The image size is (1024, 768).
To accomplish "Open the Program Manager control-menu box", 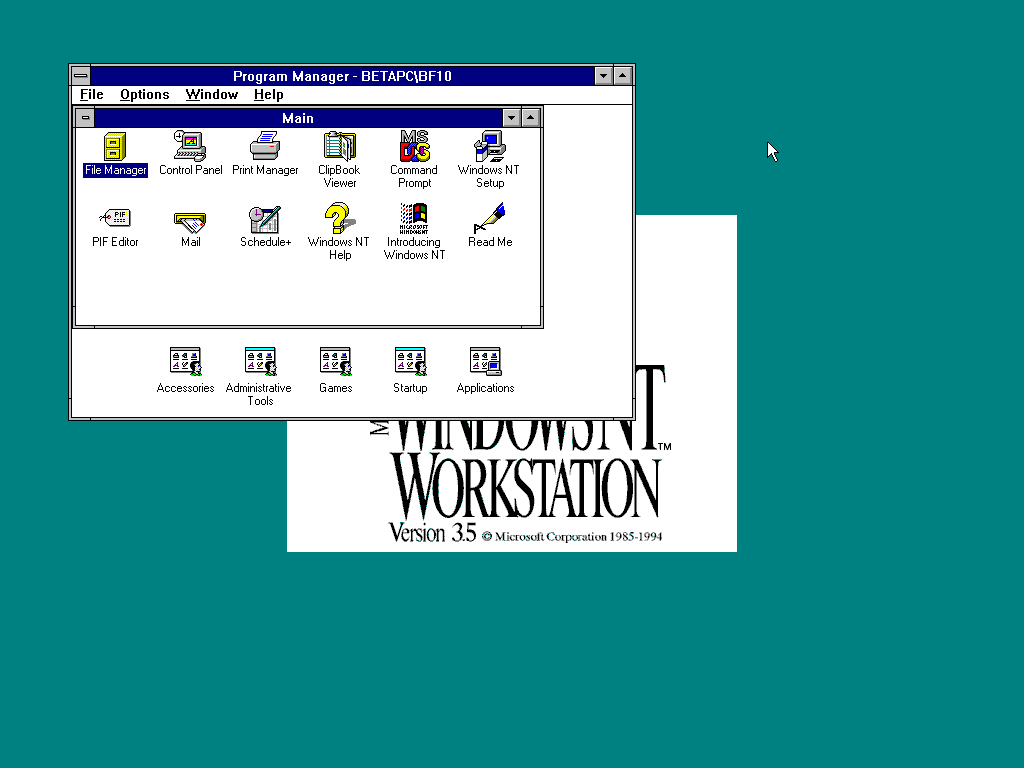I will (x=80, y=76).
